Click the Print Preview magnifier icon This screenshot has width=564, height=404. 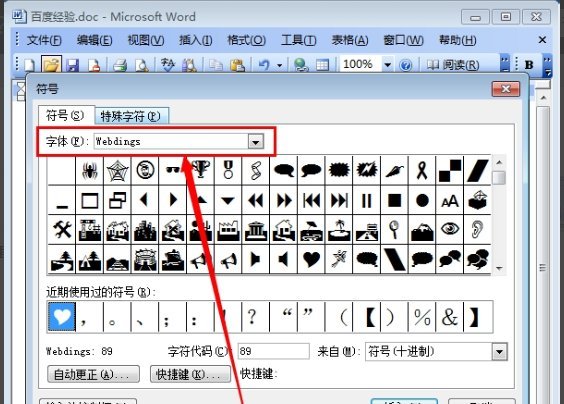[x=142, y=65]
